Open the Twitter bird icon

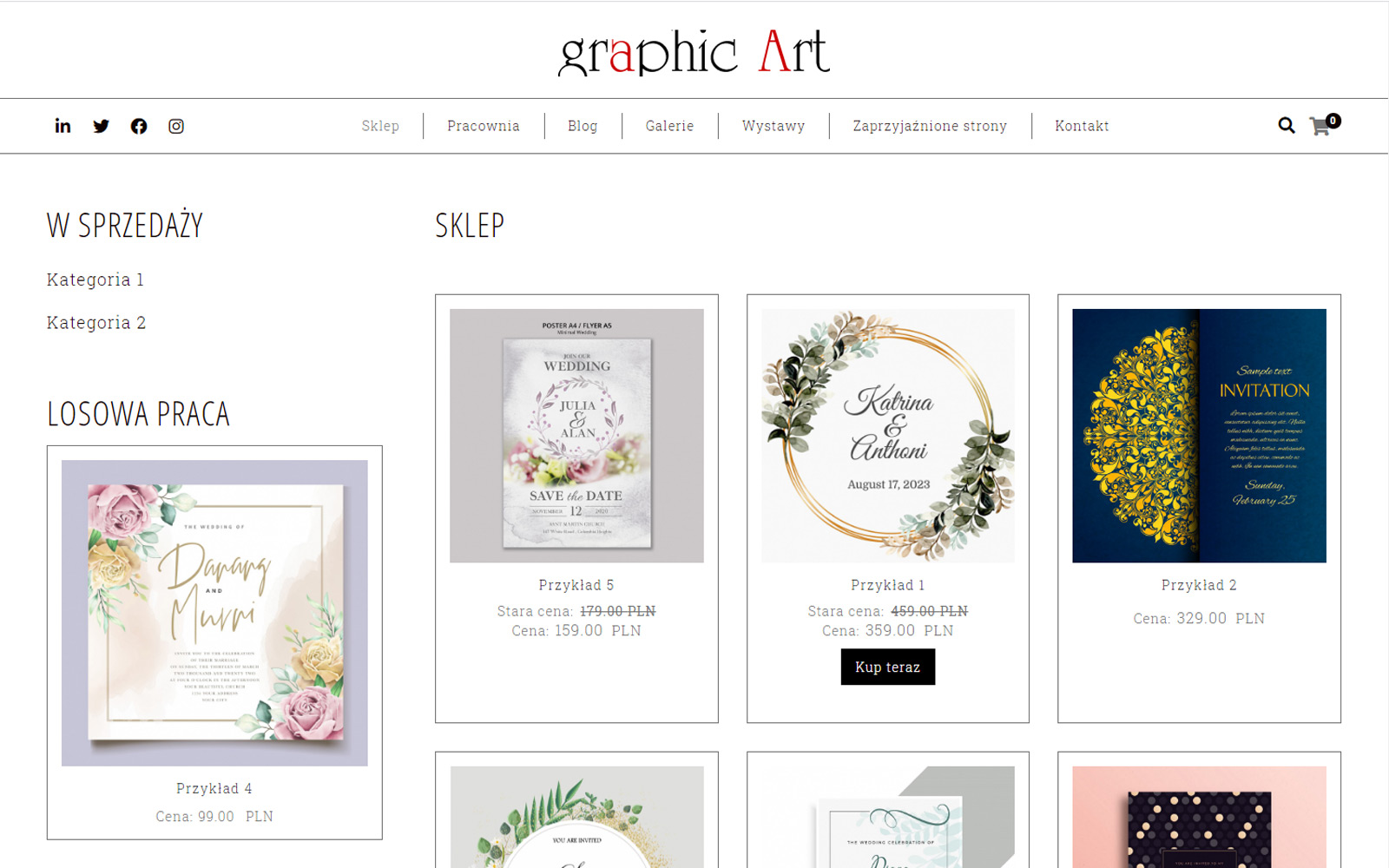click(x=101, y=126)
